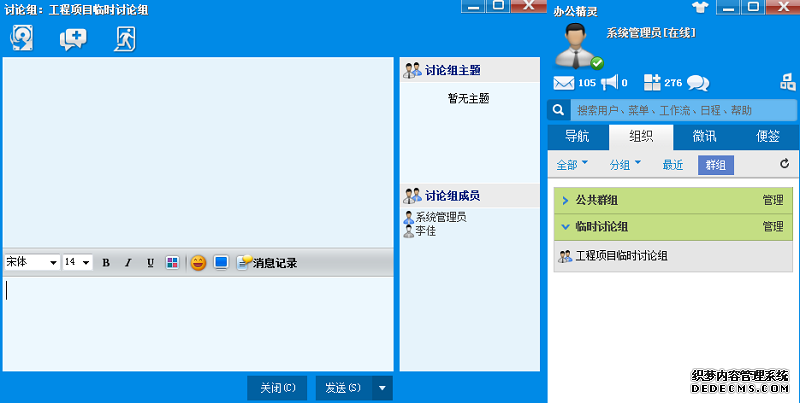This screenshot has height=403, width=800.
Task: Open the send options dropdown arrow
Action: (383, 388)
